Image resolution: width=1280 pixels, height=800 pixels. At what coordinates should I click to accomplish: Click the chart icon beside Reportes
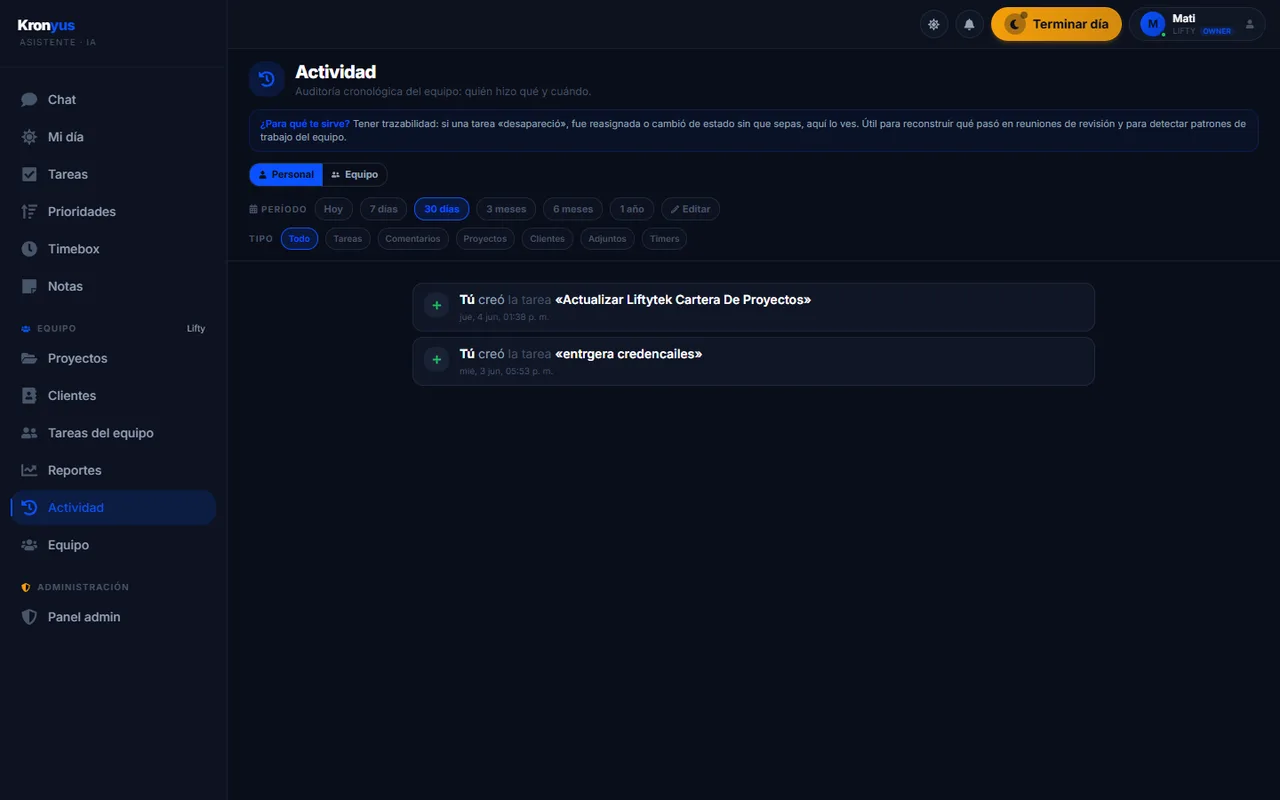point(29,470)
